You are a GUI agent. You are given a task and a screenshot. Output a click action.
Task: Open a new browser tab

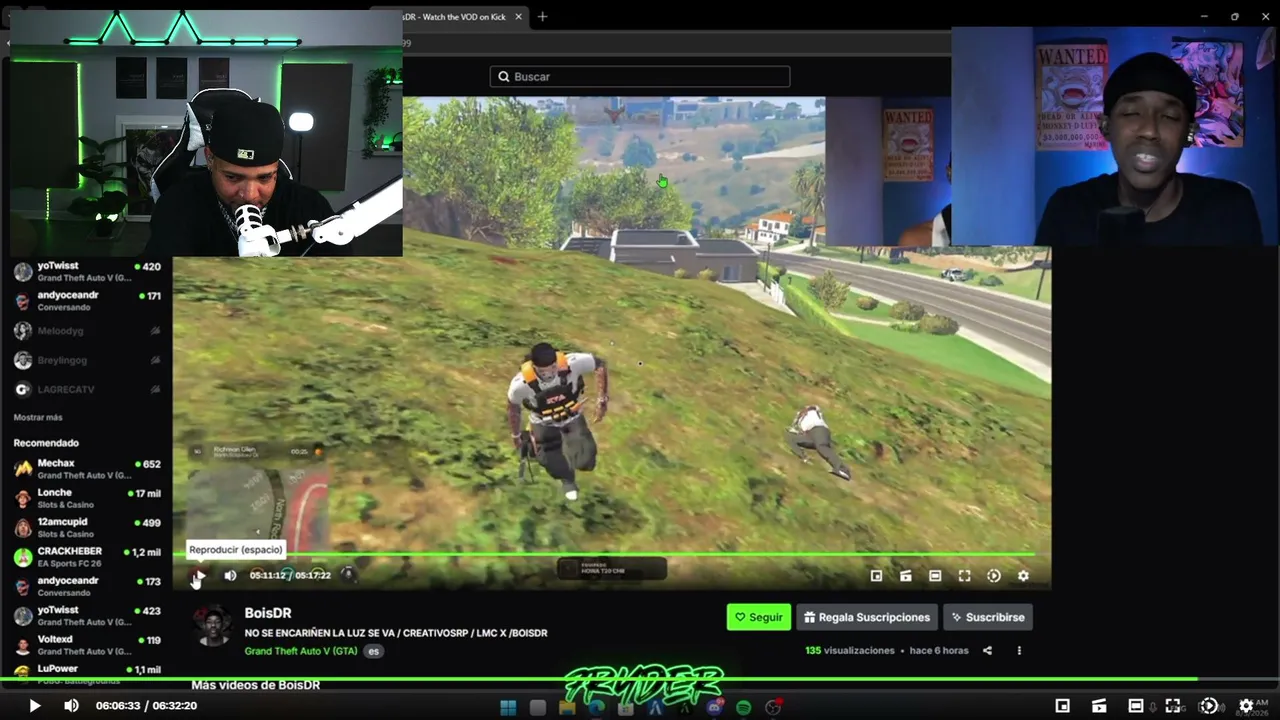543,17
